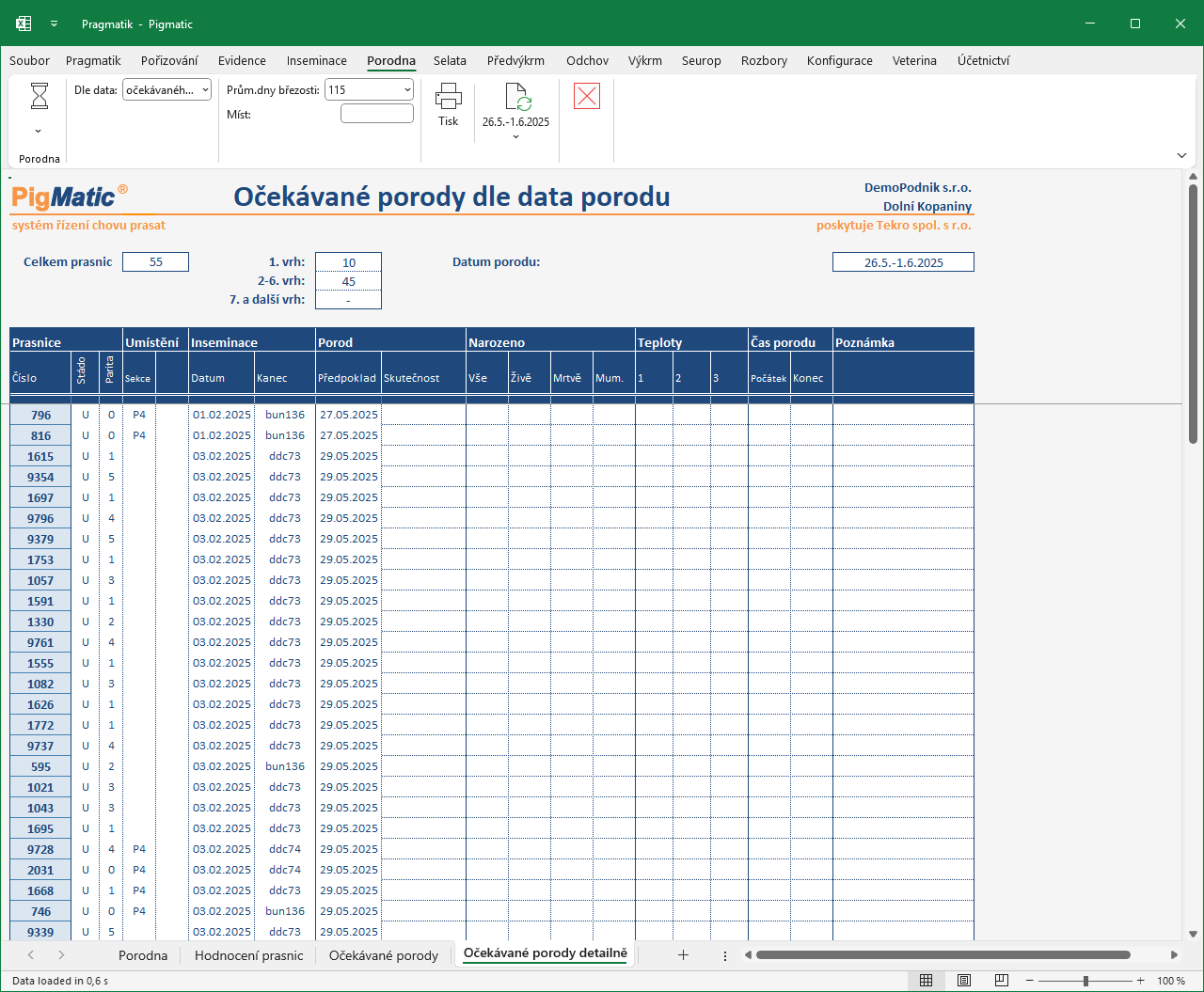Click the next sheet navigation arrow
This screenshot has height=992, width=1204.
click(61, 955)
